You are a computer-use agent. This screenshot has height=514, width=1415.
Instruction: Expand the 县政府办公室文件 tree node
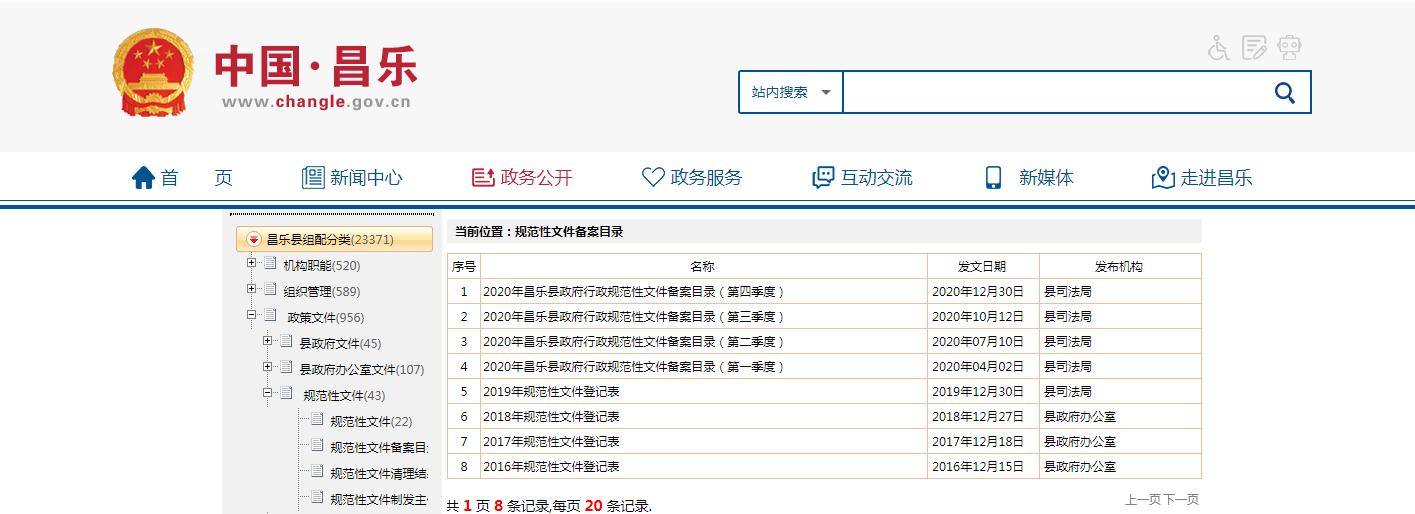pyautogui.click(x=268, y=368)
